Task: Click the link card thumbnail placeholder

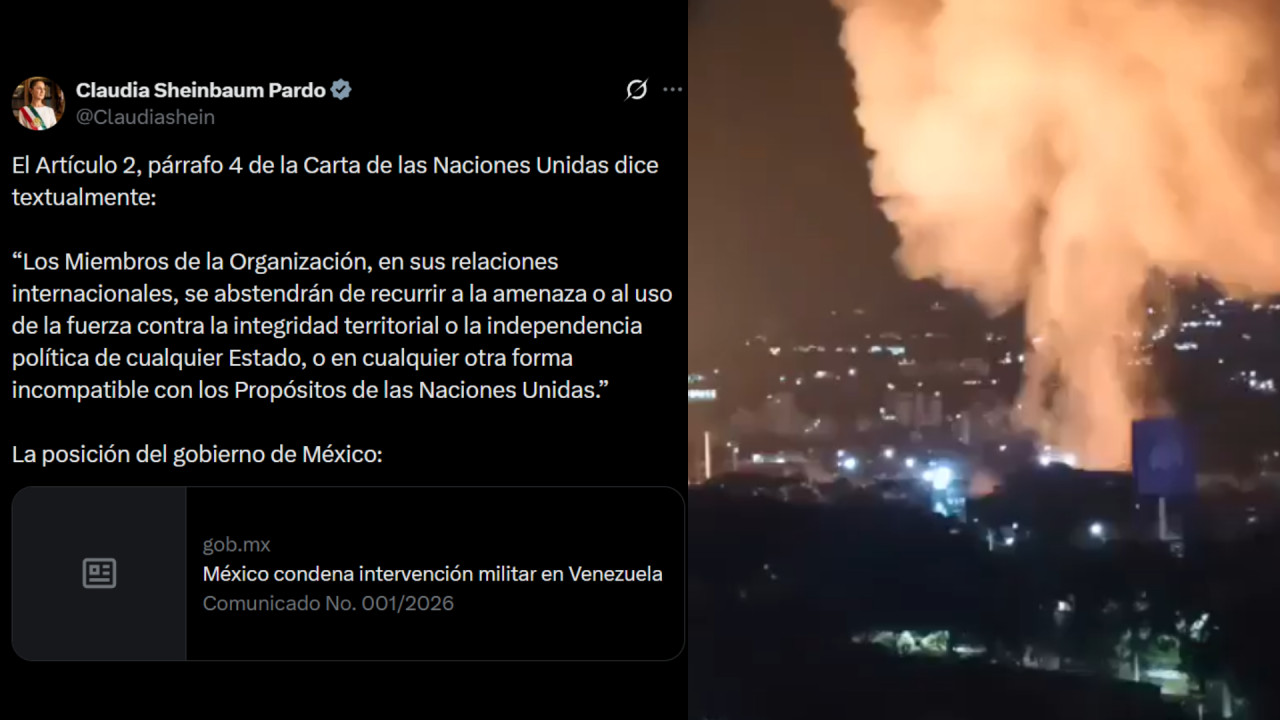Action: point(99,573)
